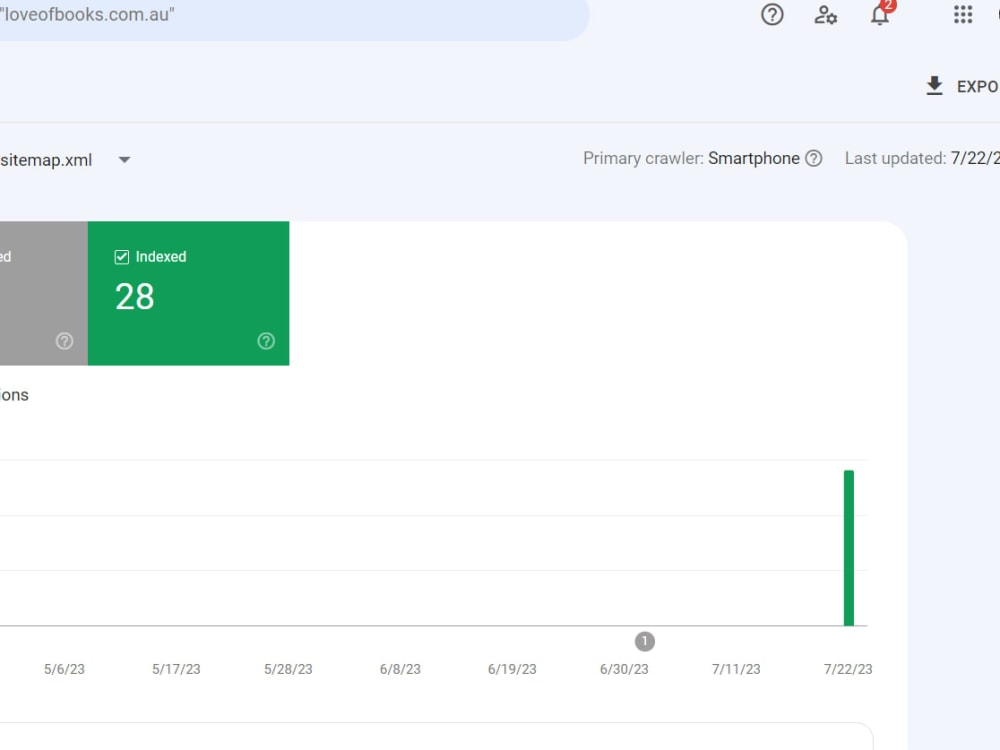Click the 6/19/23 axis label
This screenshot has height=750, width=1000.
click(512, 669)
